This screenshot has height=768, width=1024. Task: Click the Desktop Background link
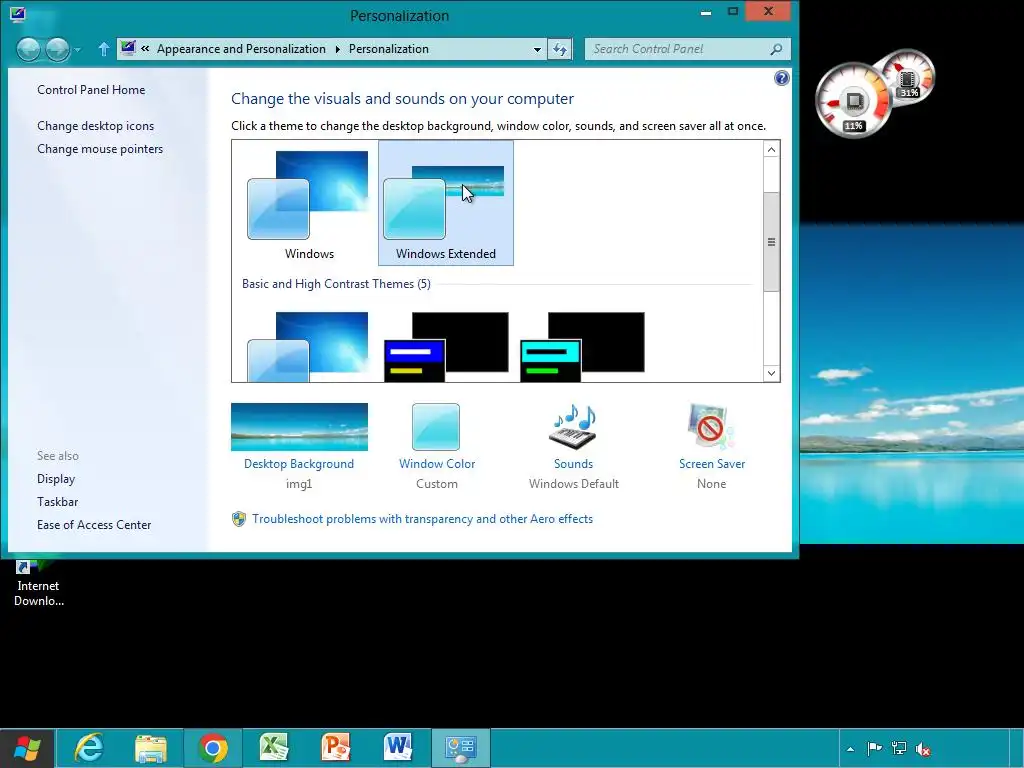pyautogui.click(x=299, y=464)
